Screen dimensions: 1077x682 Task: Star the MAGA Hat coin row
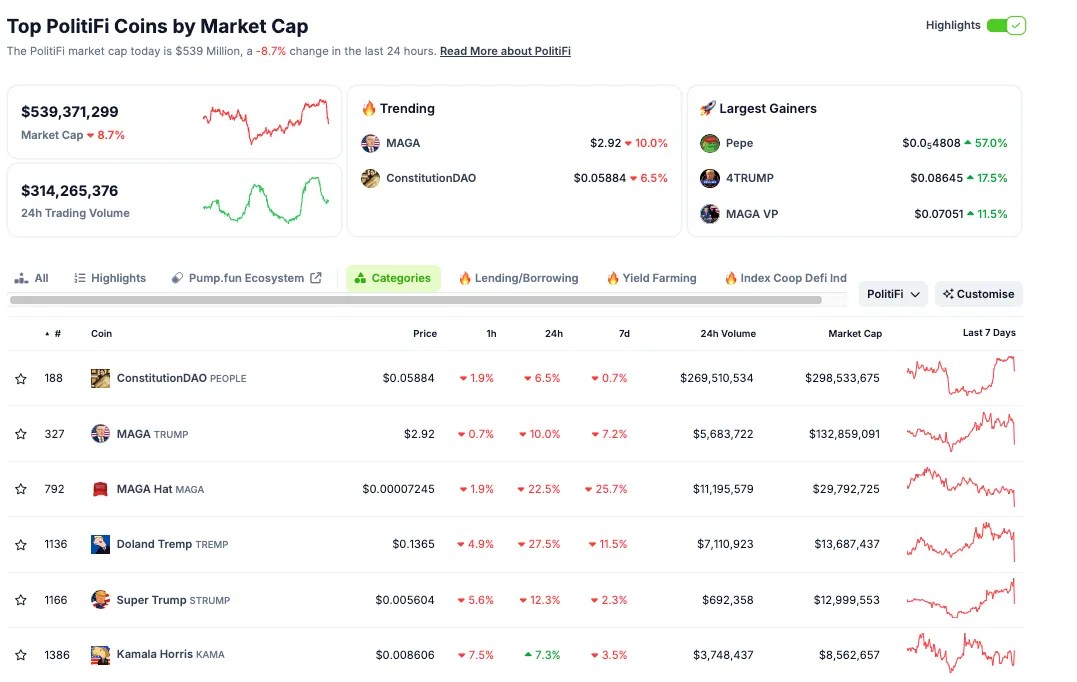[21, 489]
